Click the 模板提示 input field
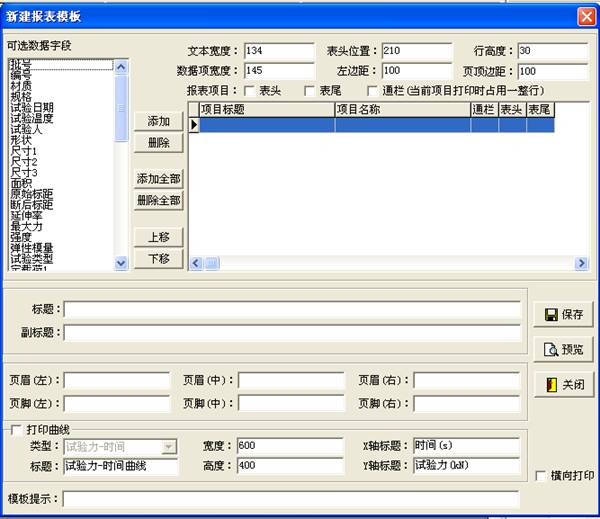The width and height of the screenshot is (600, 519). point(291,499)
